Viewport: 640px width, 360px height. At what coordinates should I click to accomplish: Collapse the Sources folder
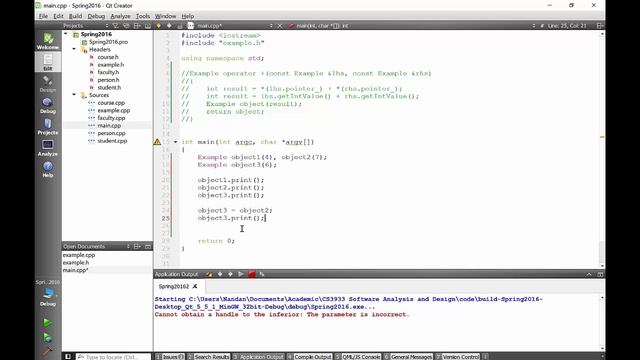coord(74,95)
